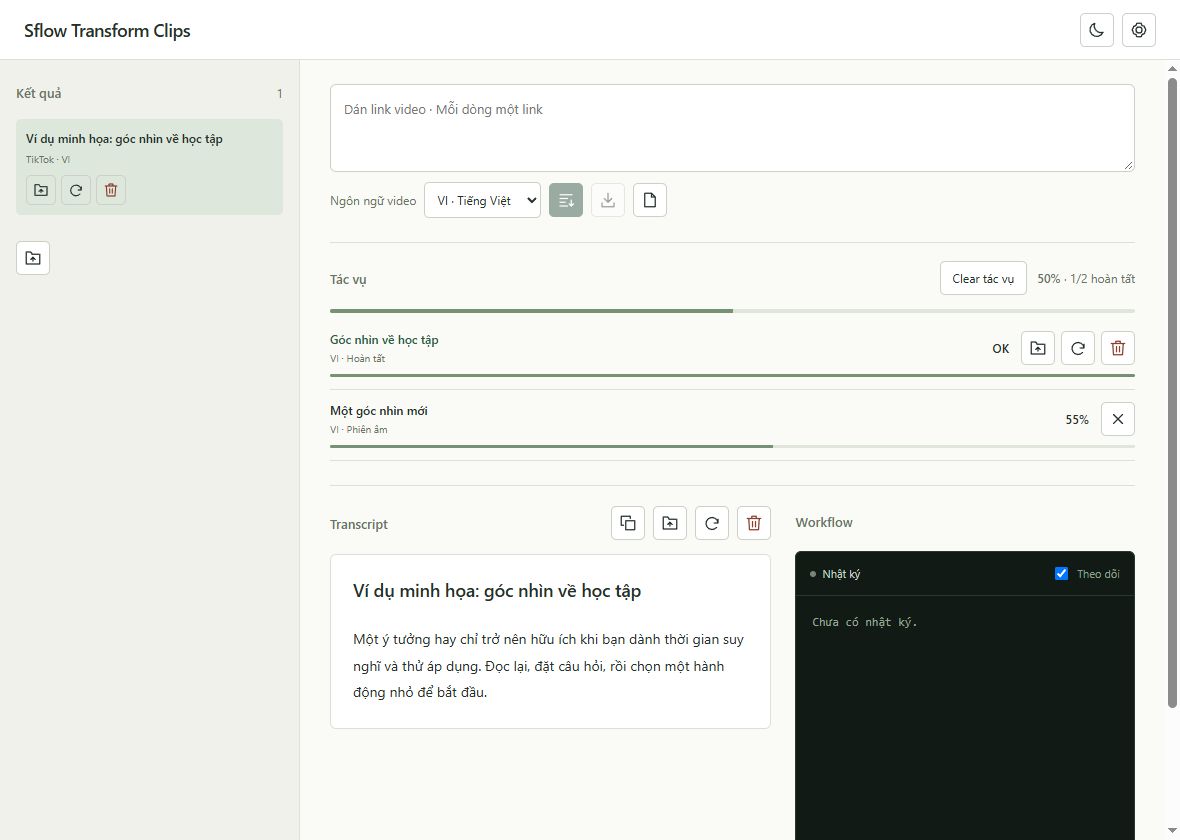Retry the sidebar result card

pyautogui.click(x=76, y=190)
